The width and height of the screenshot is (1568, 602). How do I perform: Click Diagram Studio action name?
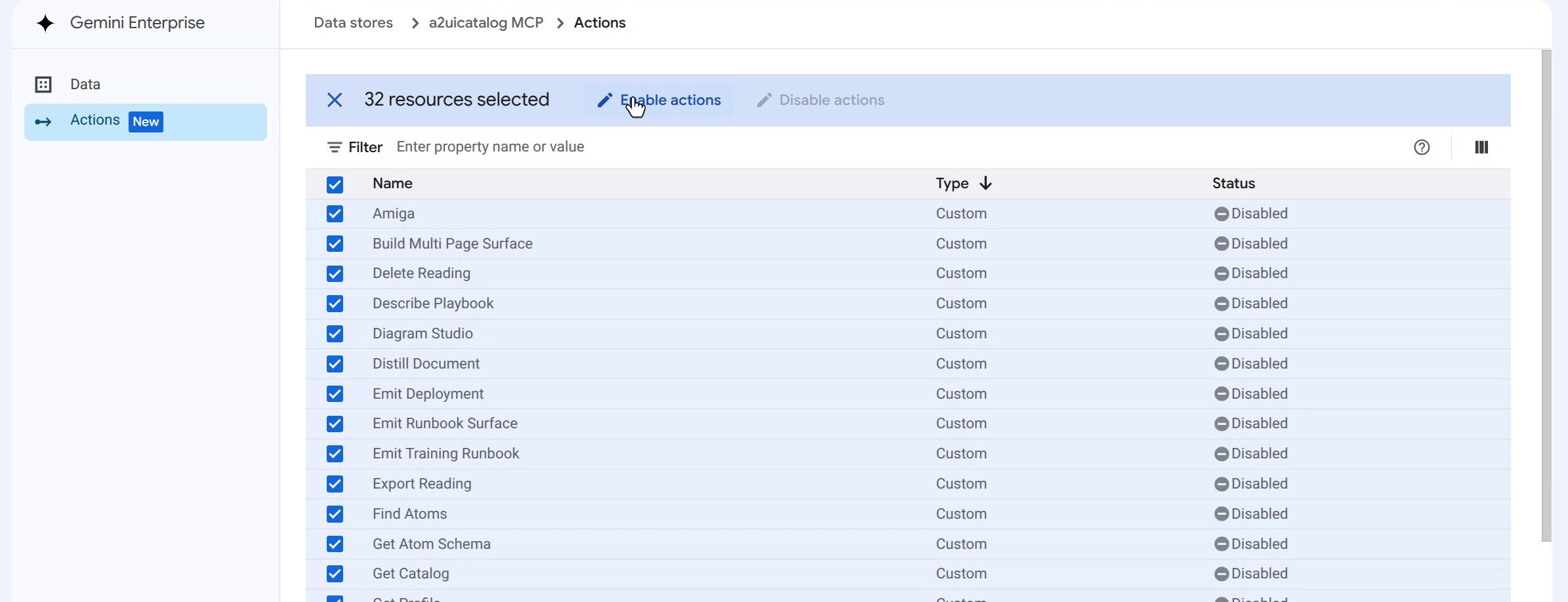[x=423, y=334]
